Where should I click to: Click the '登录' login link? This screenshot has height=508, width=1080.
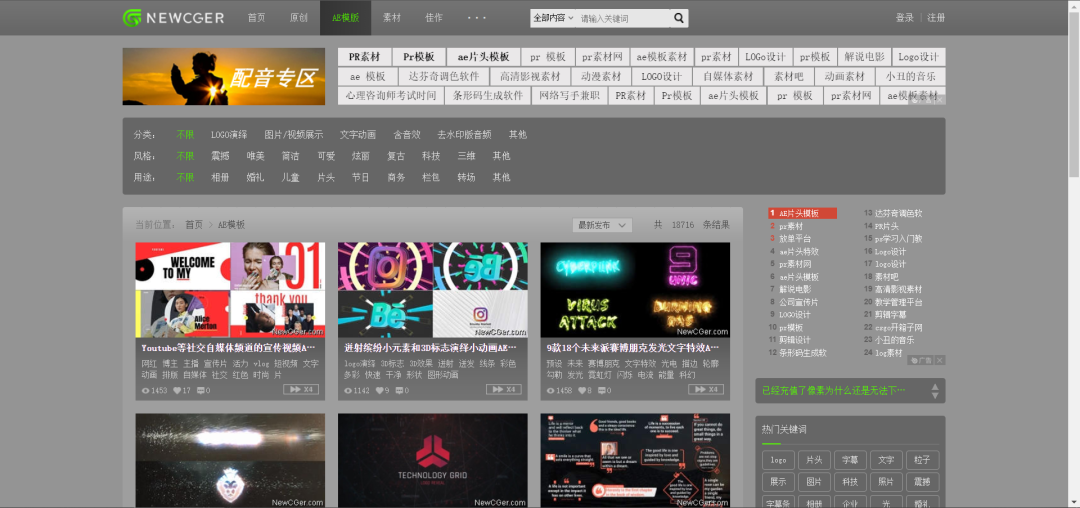pyautogui.click(x=904, y=18)
